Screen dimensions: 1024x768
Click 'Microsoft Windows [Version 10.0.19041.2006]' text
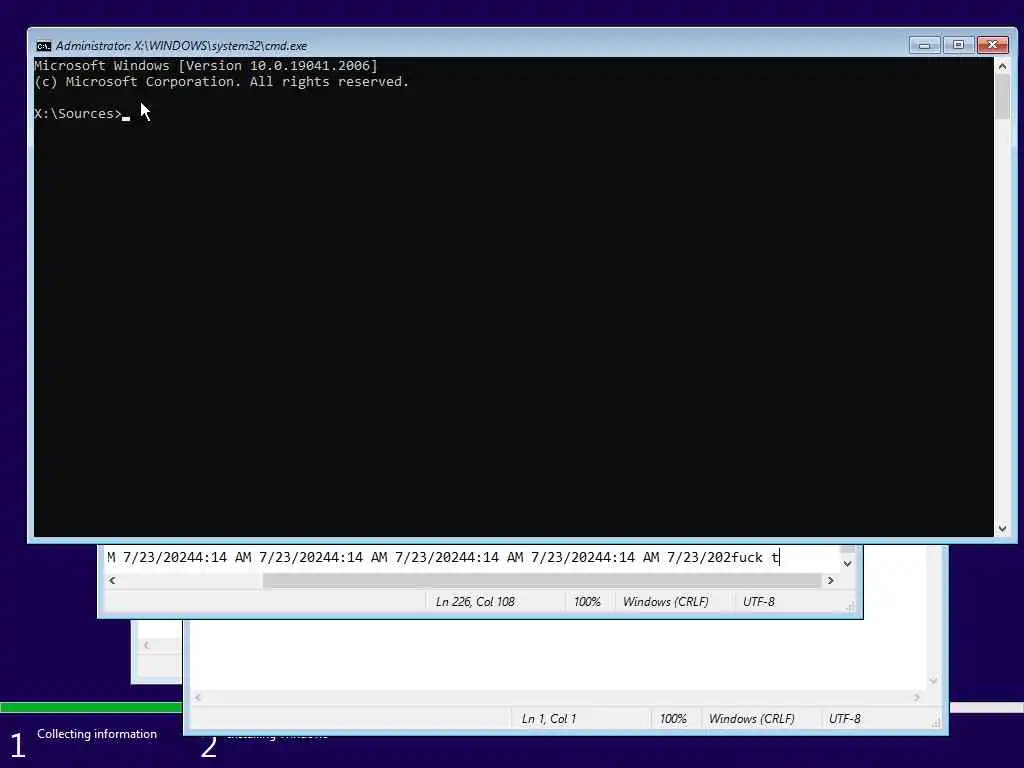click(x=206, y=65)
